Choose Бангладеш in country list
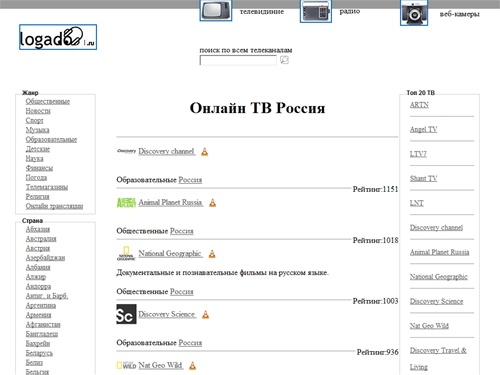The image size is (500, 375). pos(42,334)
